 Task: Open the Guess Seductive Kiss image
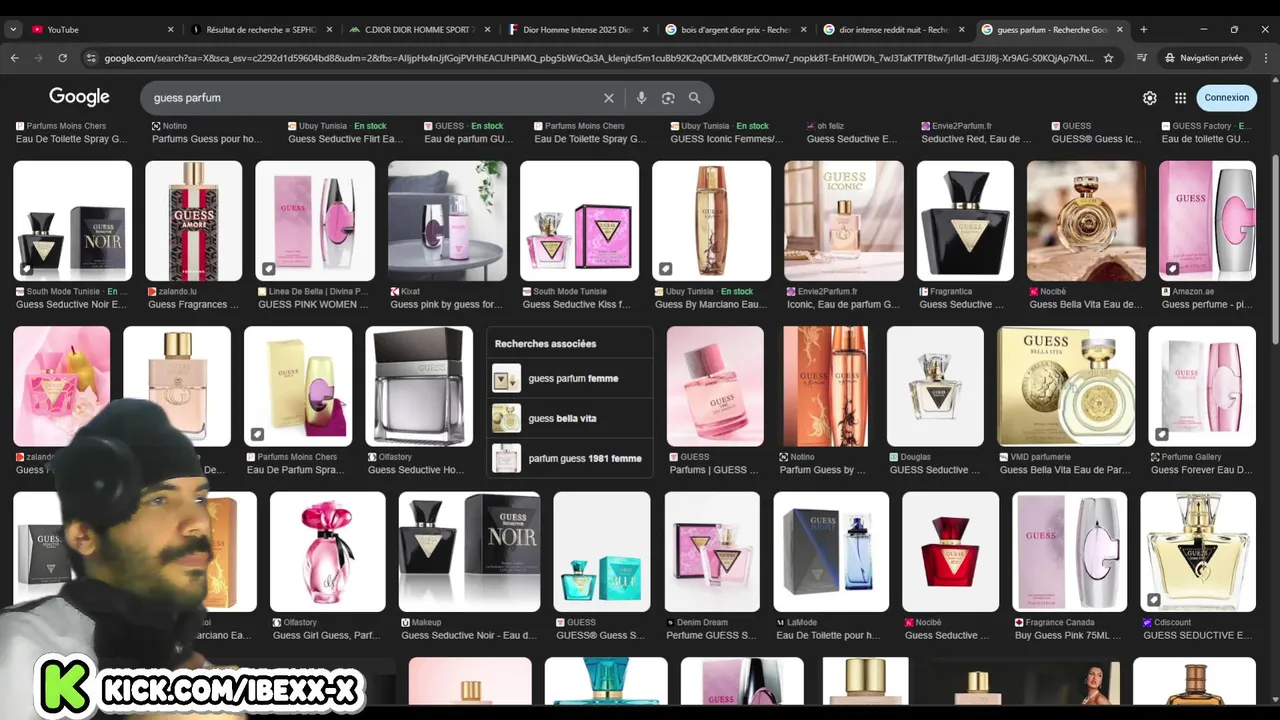tap(579, 221)
